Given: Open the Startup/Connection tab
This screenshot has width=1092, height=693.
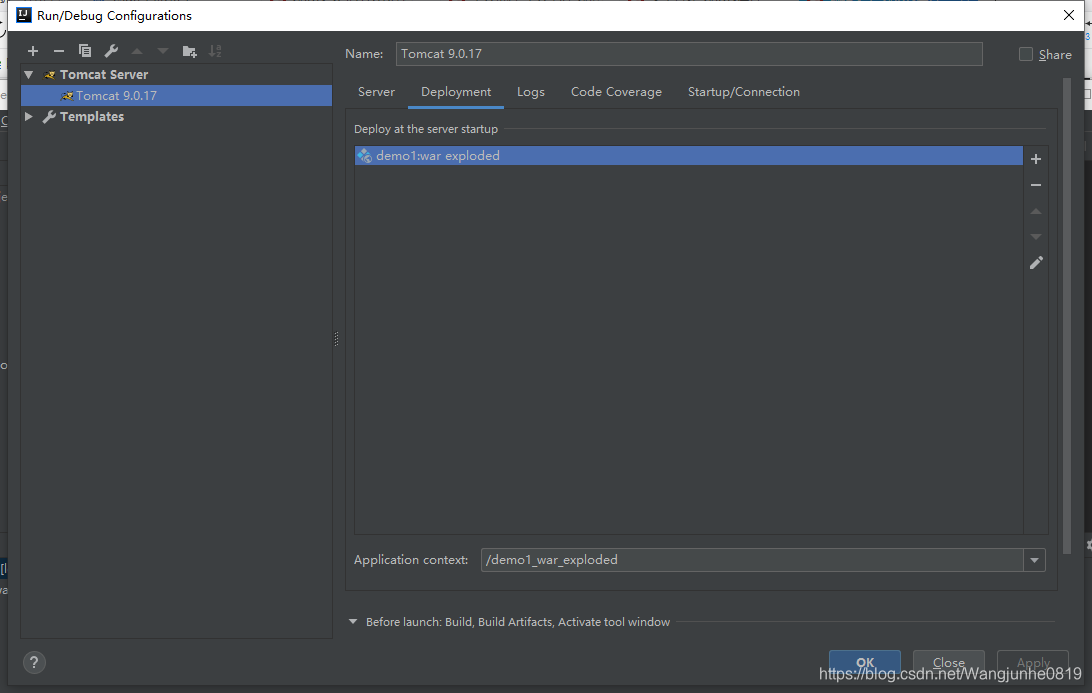Looking at the screenshot, I should pos(744,92).
